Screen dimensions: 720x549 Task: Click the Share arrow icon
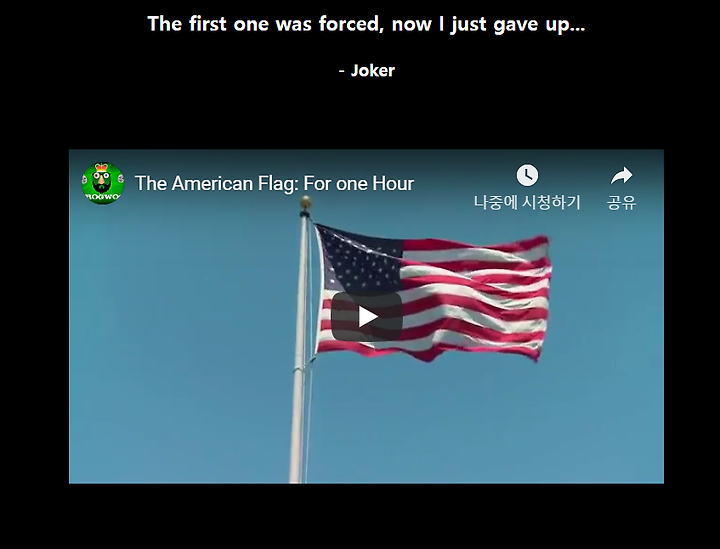(x=621, y=175)
